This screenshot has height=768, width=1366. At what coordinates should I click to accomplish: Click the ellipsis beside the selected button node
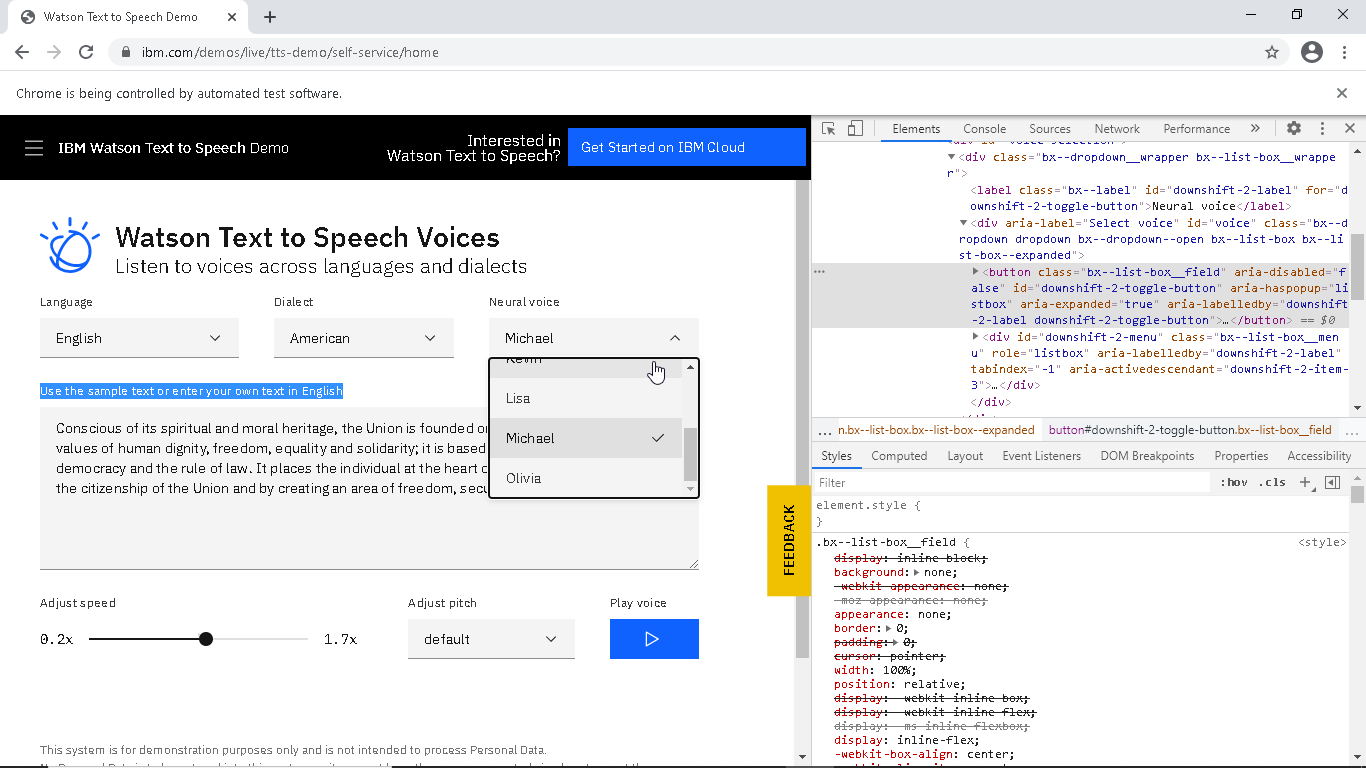(x=819, y=272)
